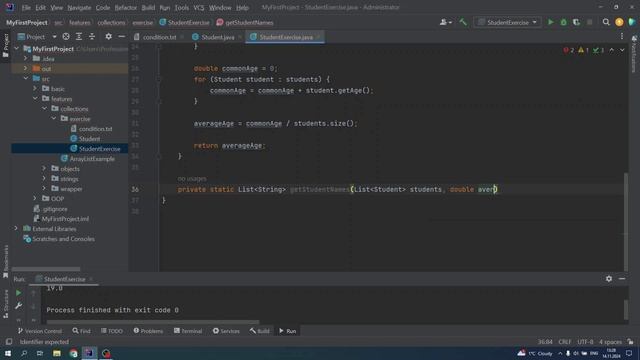Go to next highlighted error arrow
This screenshot has height=360, width=640.
click(622, 50)
